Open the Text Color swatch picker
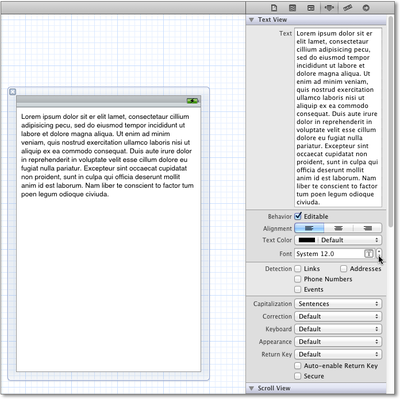Viewport: 400px width, 399px height. tap(307, 240)
